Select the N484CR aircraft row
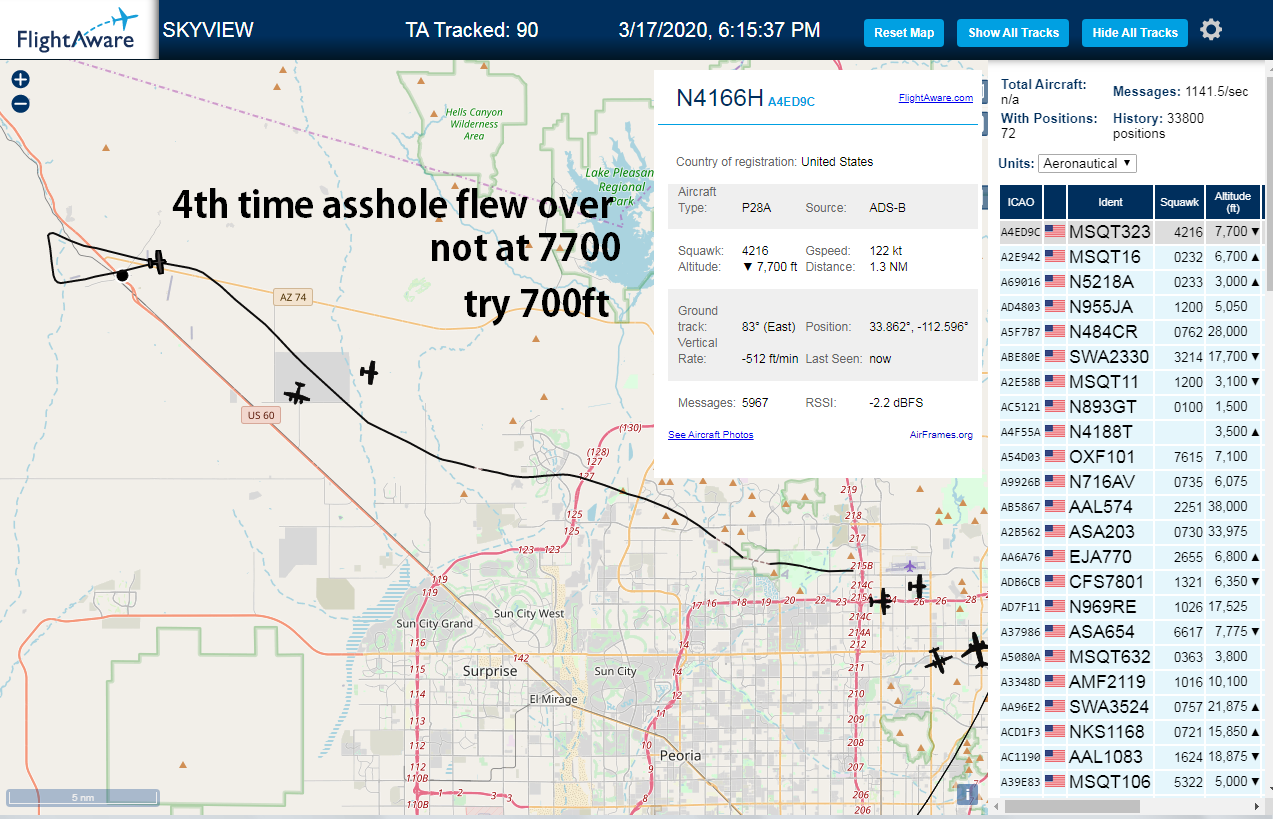1273x819 pixels. (x=1130, y=331)
